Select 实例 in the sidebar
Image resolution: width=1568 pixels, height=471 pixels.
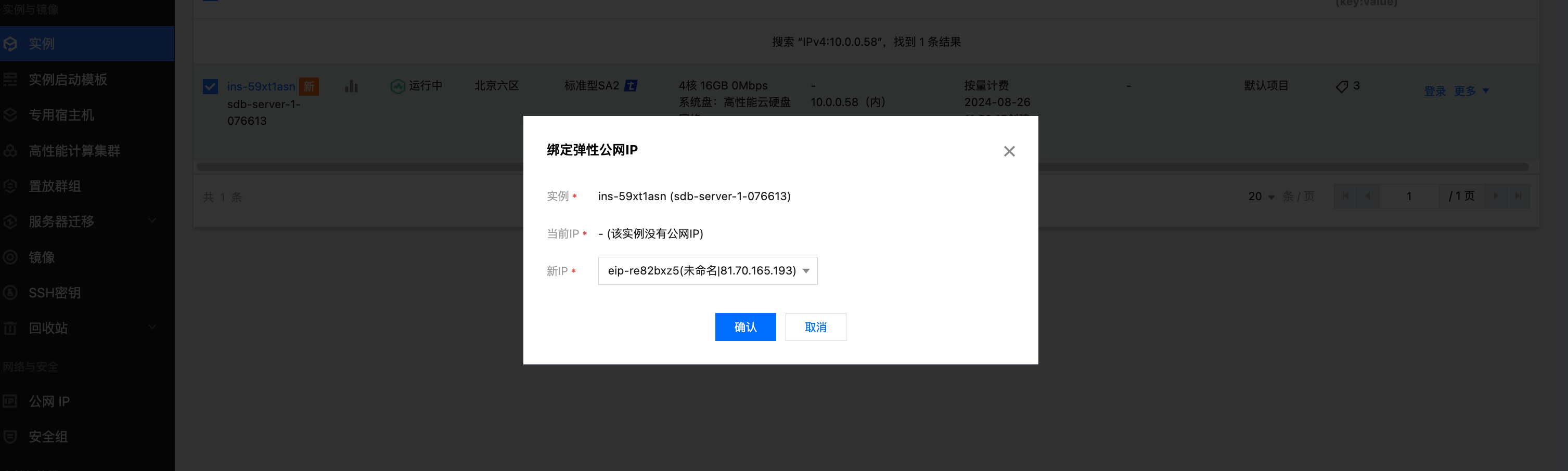pyautogui.click(x=87, y=44)
